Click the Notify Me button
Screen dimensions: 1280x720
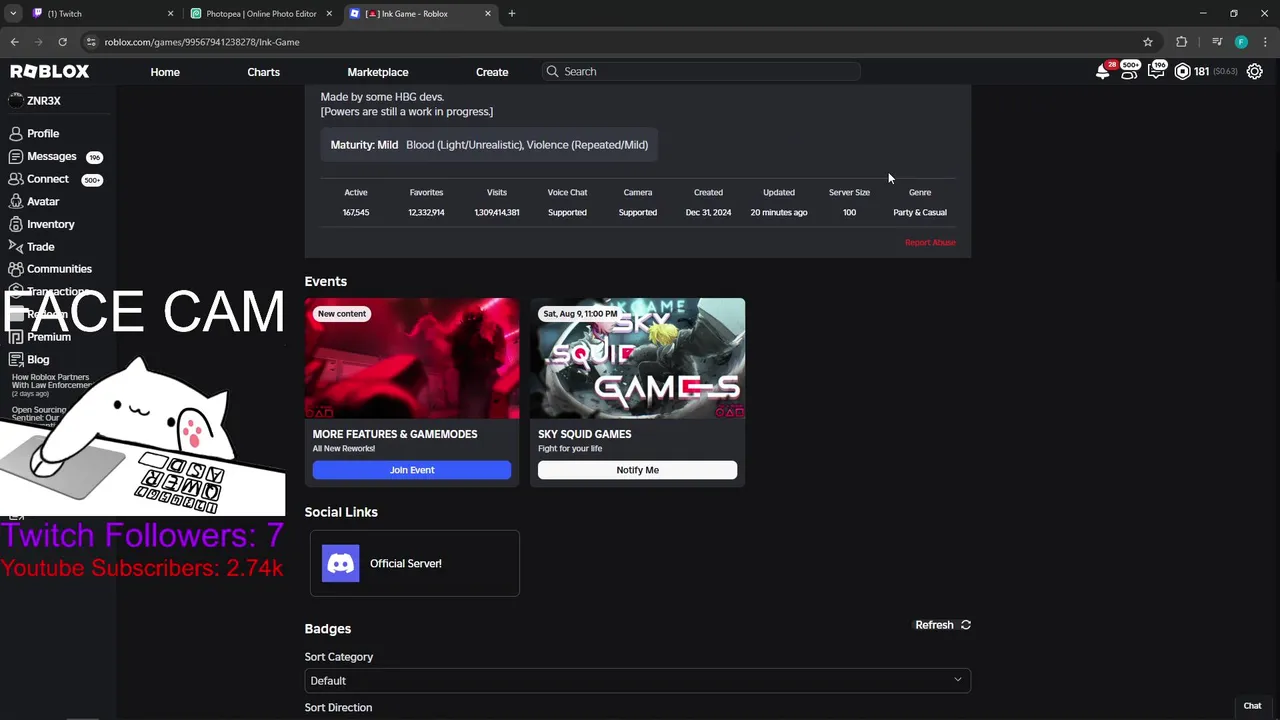pos(637,470)
